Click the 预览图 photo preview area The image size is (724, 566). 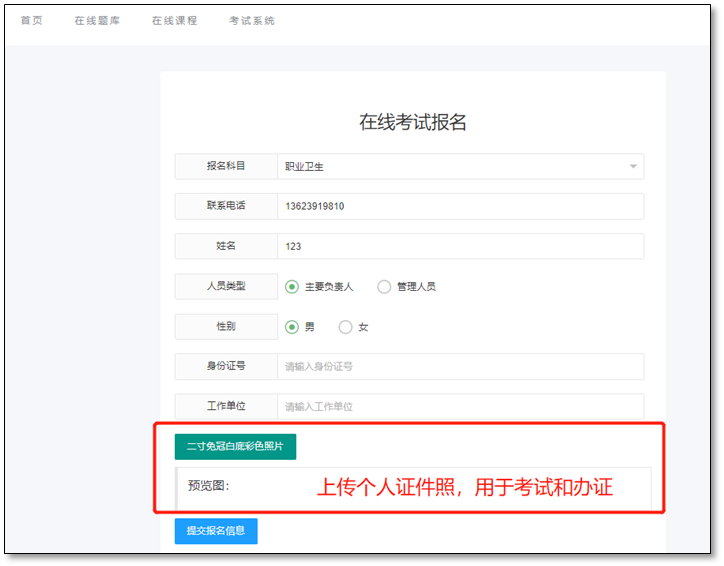tap(412, 487)
